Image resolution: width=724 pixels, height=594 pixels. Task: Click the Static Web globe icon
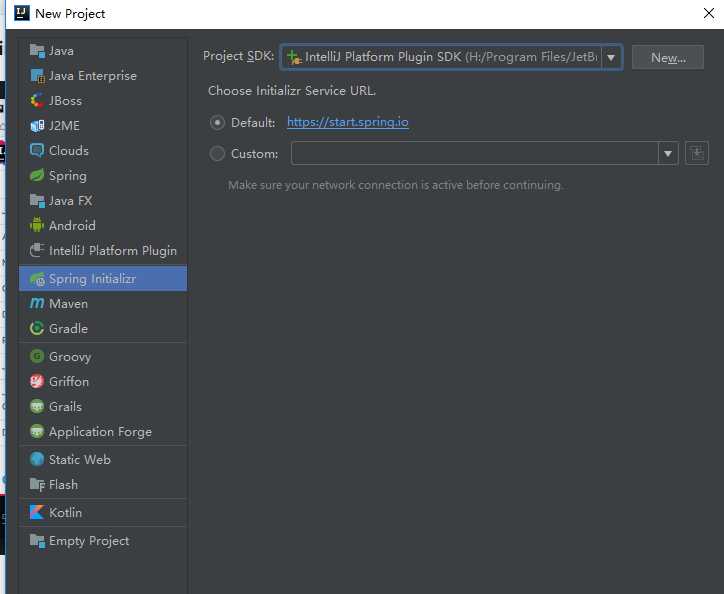pyautogui.click(x=37, y=459)
